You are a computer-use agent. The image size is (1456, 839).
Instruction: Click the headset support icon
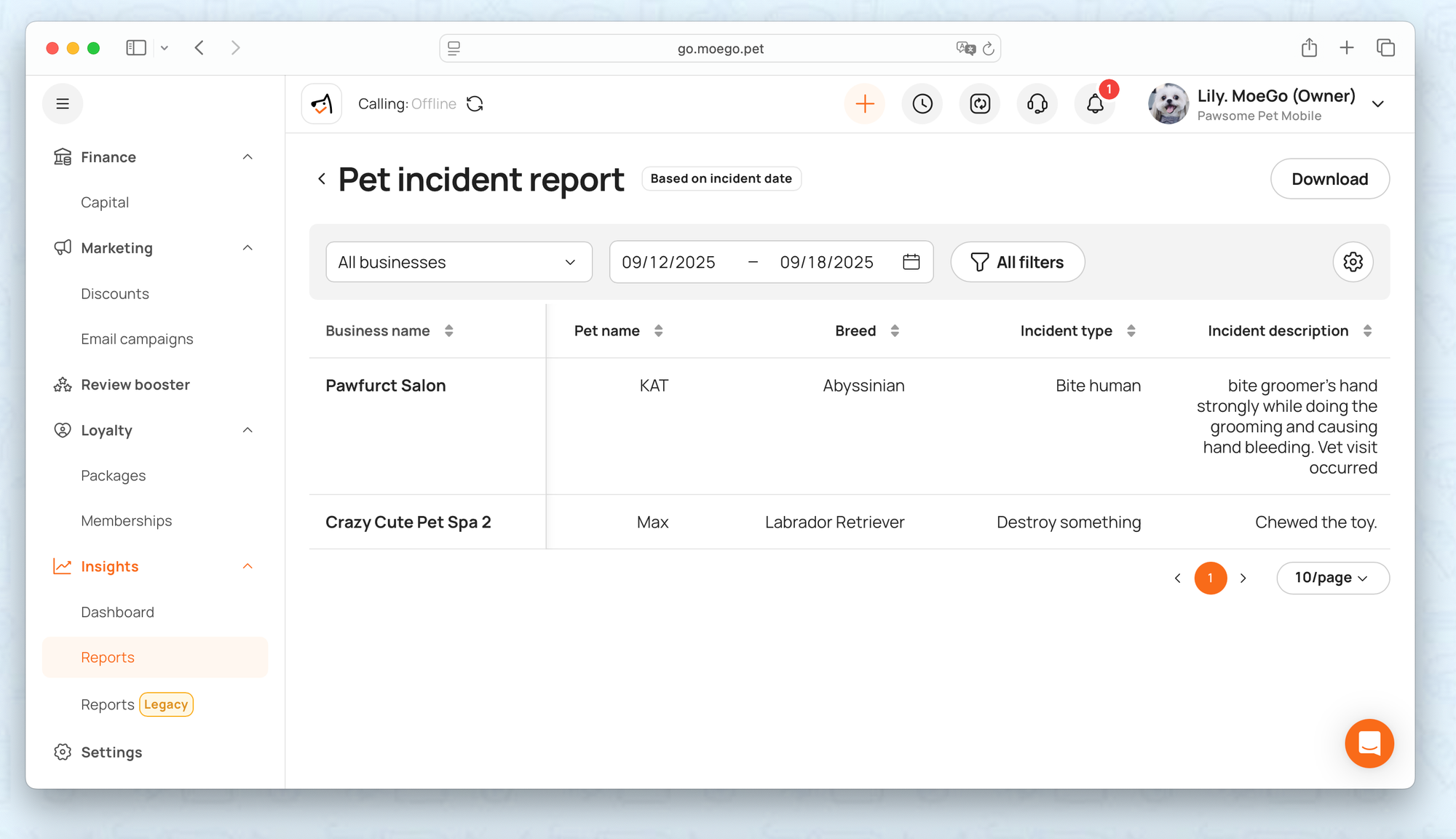coord(1037,104)
